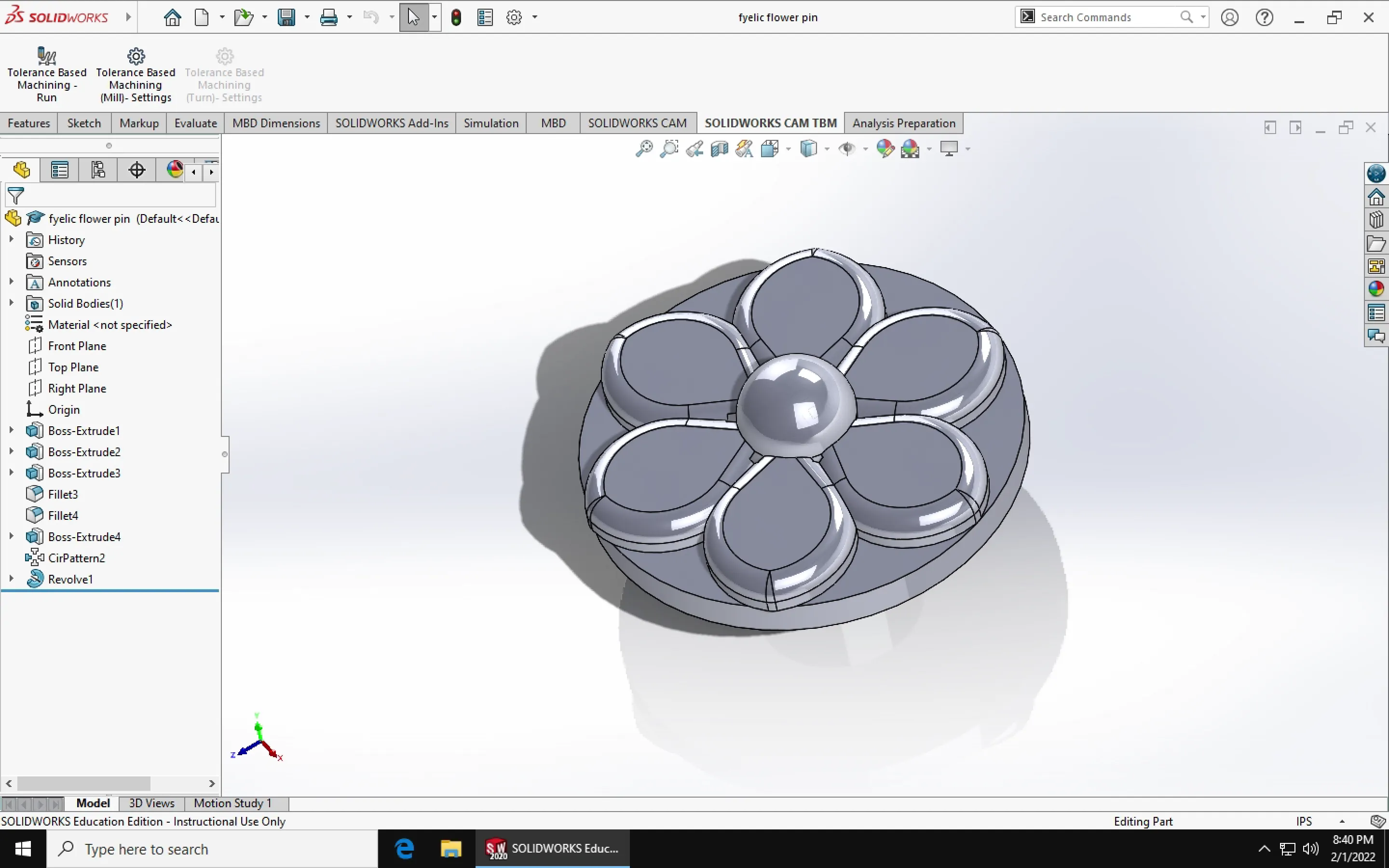Click the Rebuild traffic light icon
The width and height of the screenshot is (1389, 868).
pos(456,18)
